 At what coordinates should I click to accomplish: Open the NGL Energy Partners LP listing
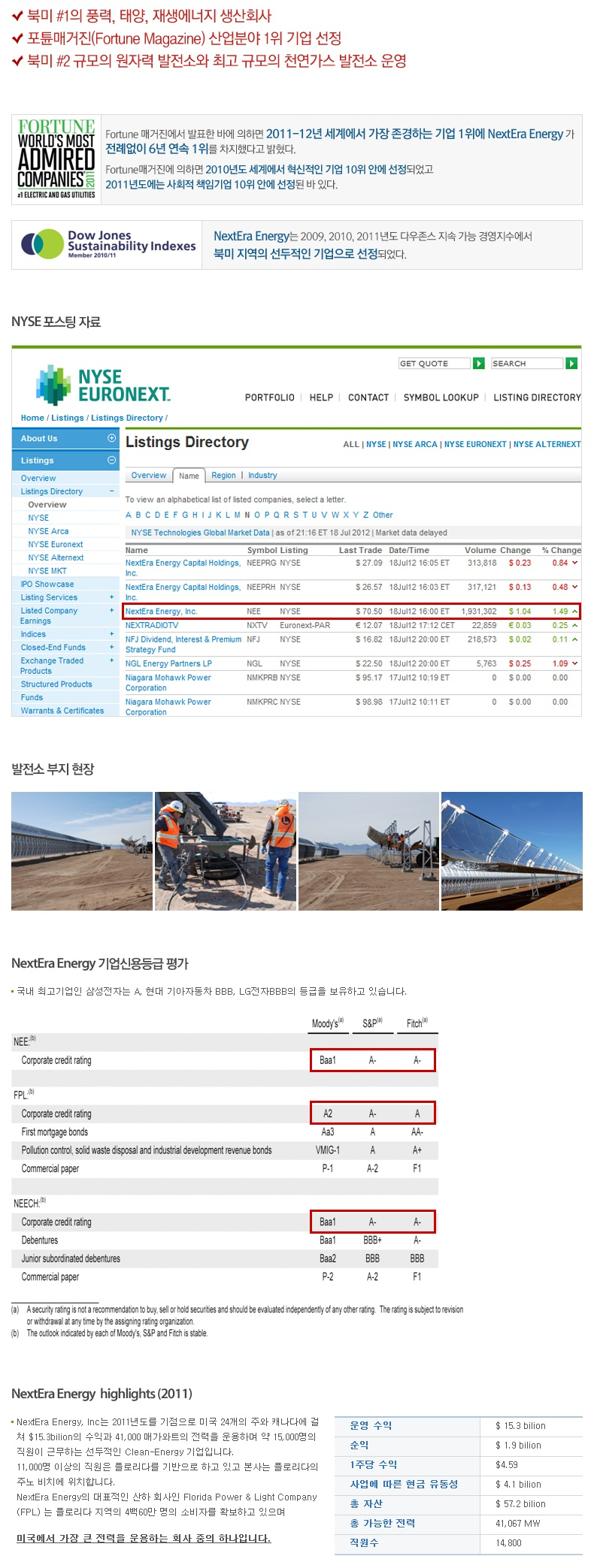pyautogui.click(x=168, y=663)
